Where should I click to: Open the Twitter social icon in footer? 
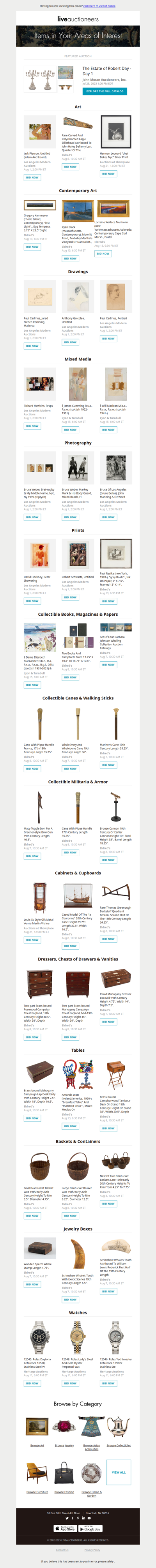coord(67,1518)
